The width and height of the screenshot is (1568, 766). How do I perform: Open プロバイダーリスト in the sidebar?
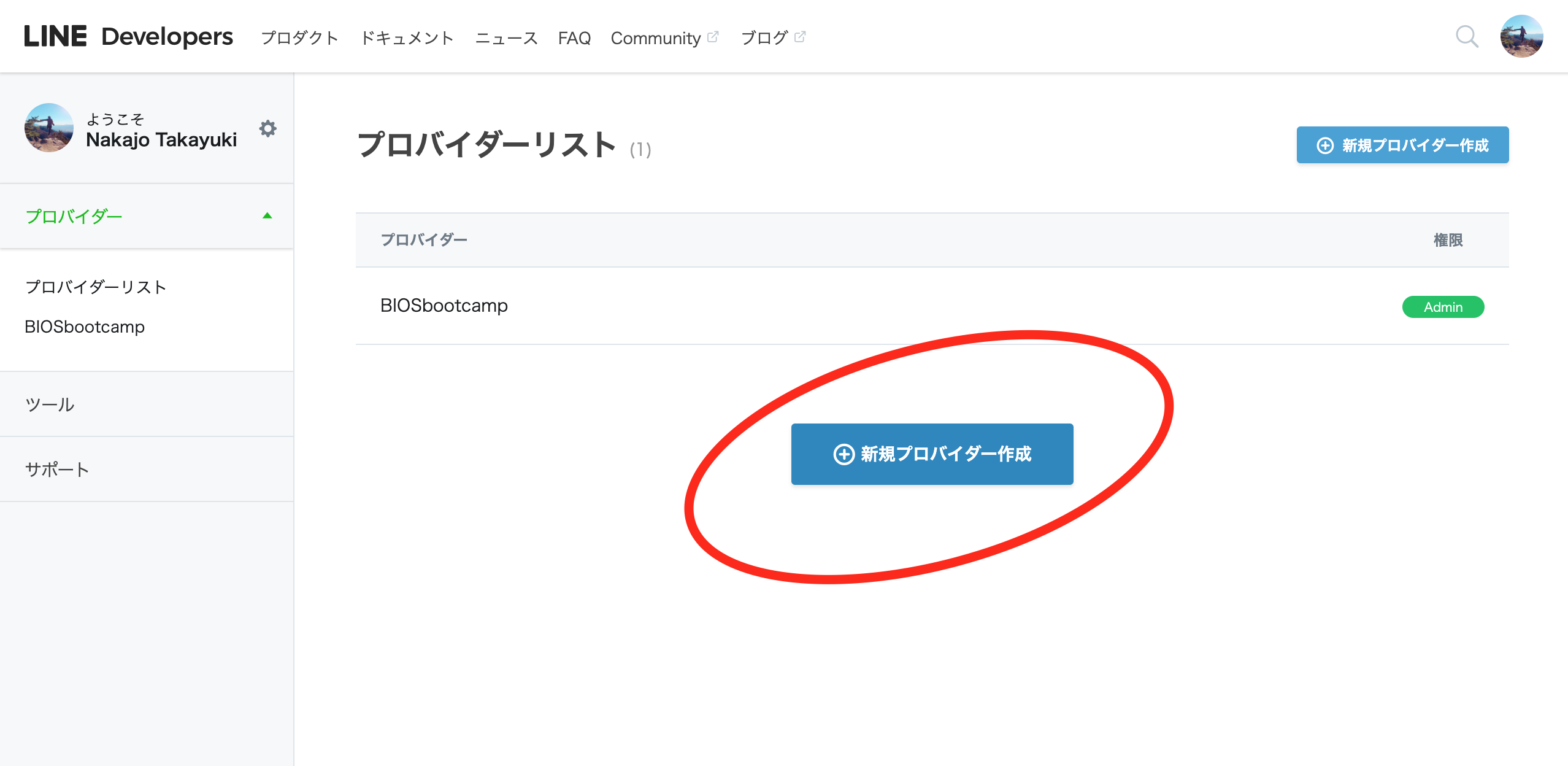point(96,287)
